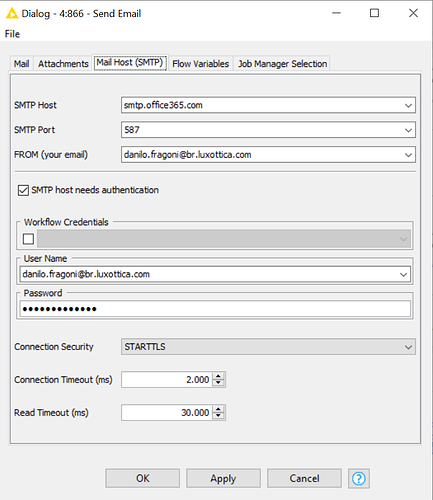The height and width of the screenshot is (500, 433).
Task: Increase Read Timeout with up arrow
Action: coord(218,409)
